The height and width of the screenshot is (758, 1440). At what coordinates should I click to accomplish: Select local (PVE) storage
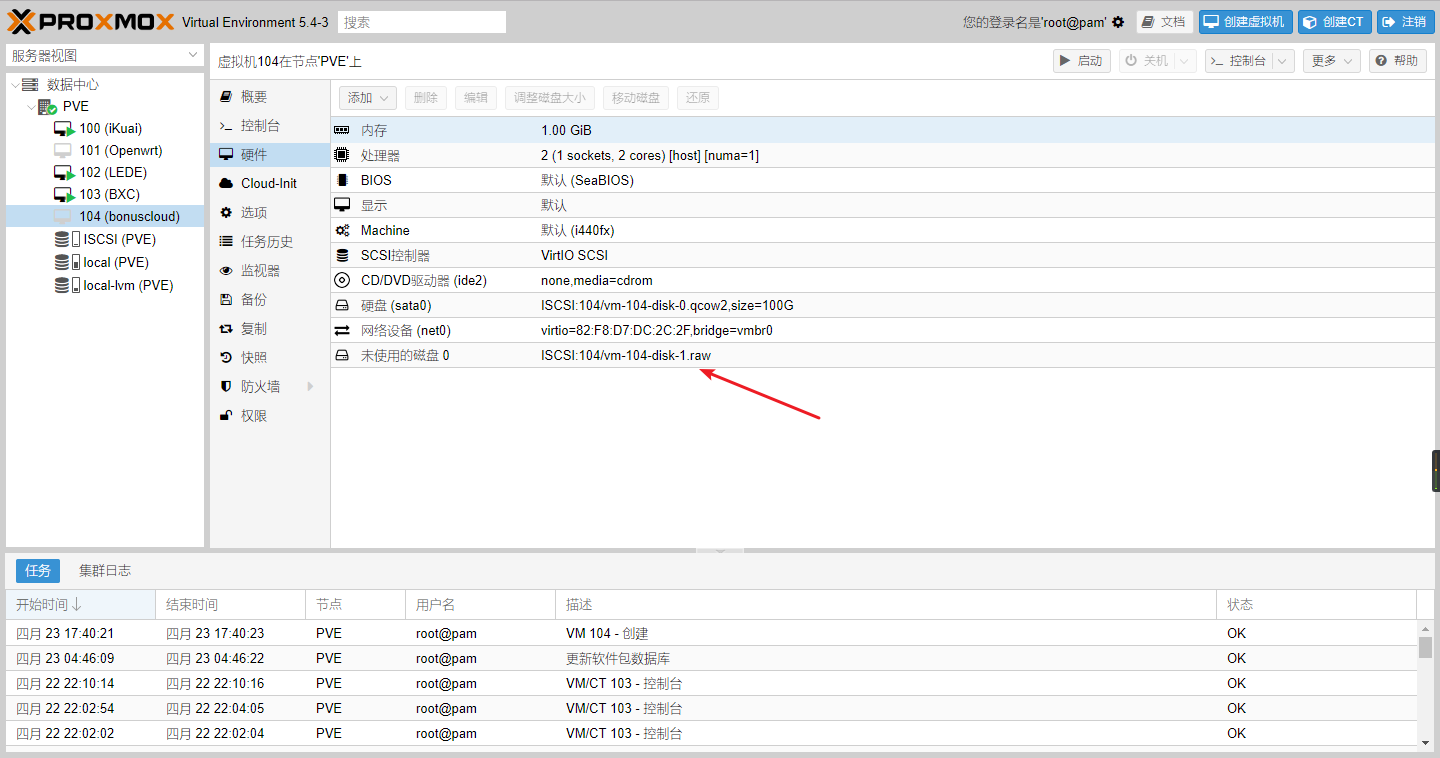[x=116, y=263]
